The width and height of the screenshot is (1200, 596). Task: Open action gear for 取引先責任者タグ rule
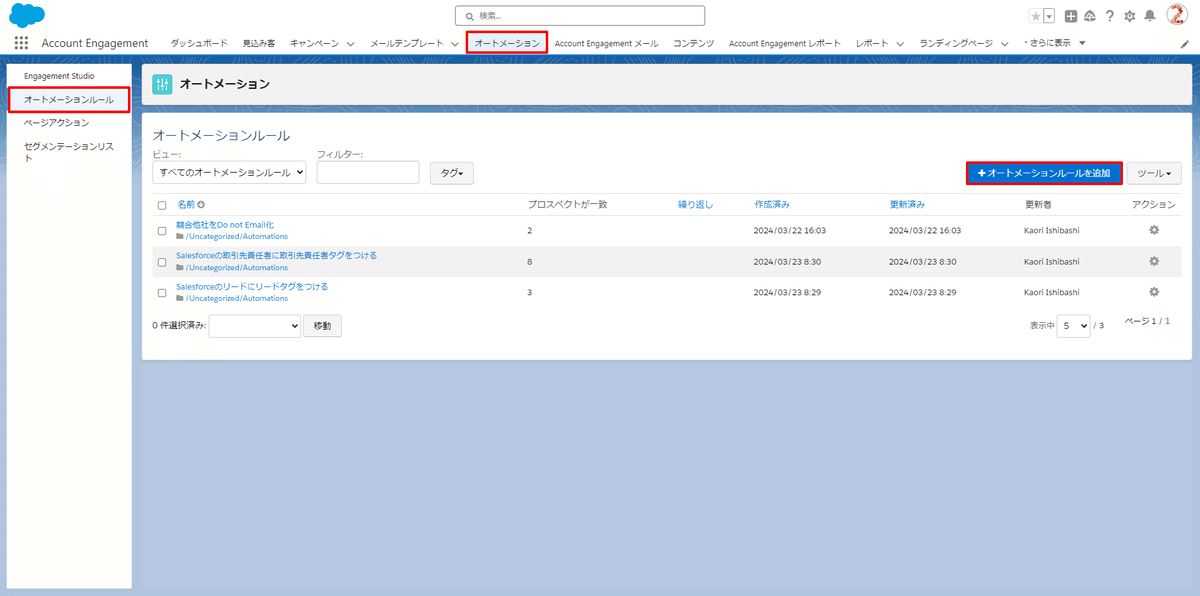[1154, 261]
